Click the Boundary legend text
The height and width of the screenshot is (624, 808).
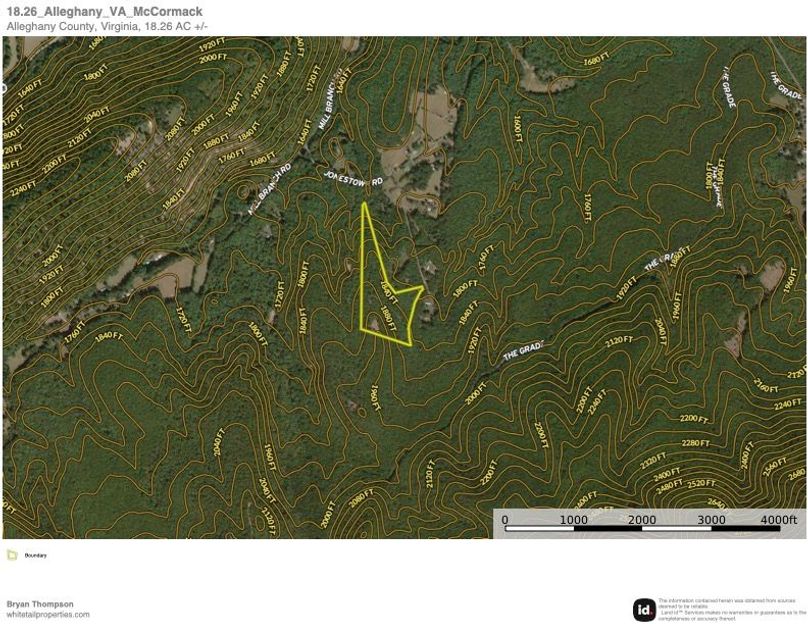point(36,555)
